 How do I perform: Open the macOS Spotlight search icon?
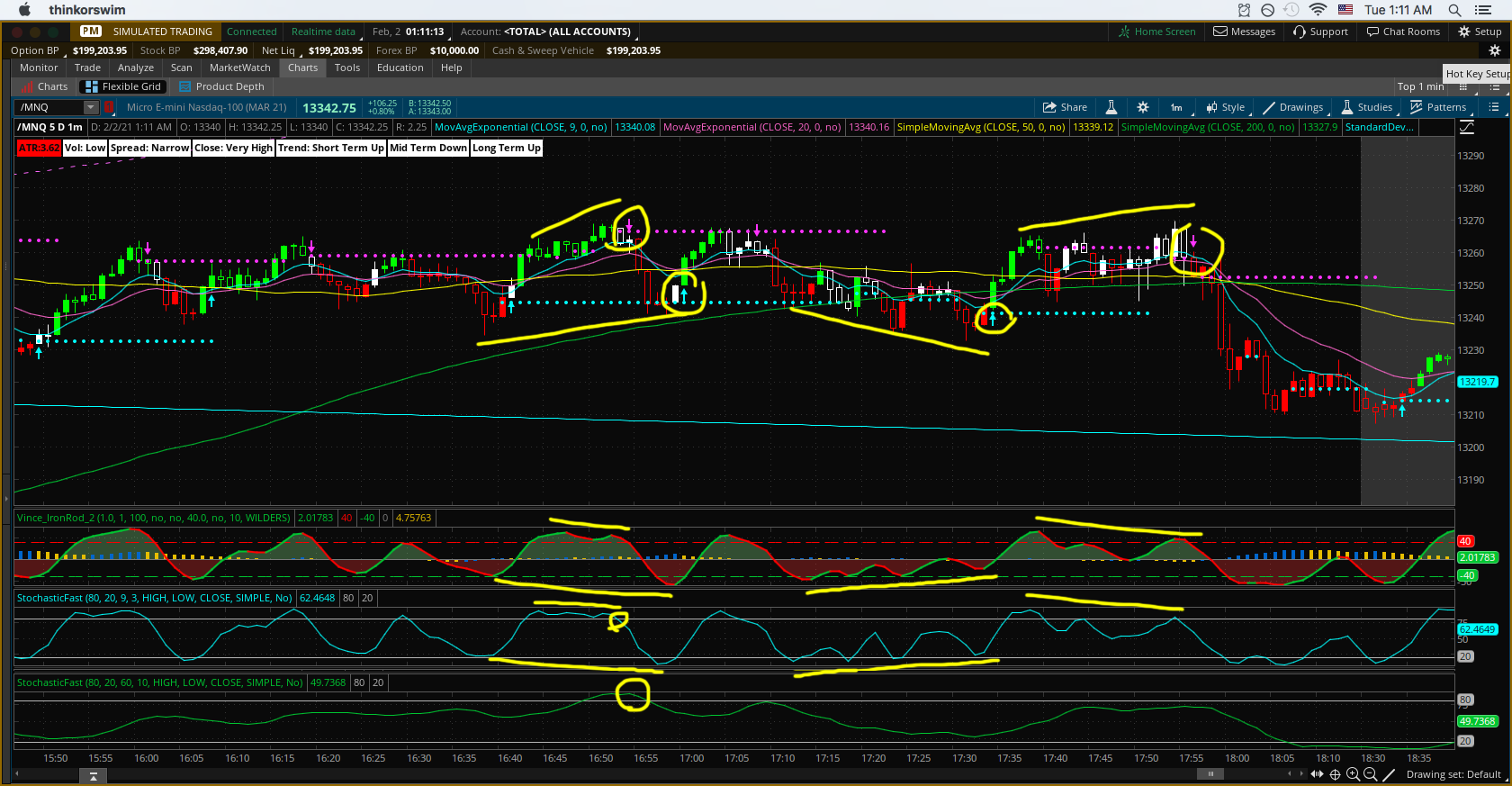click(x=1454, y=10)
